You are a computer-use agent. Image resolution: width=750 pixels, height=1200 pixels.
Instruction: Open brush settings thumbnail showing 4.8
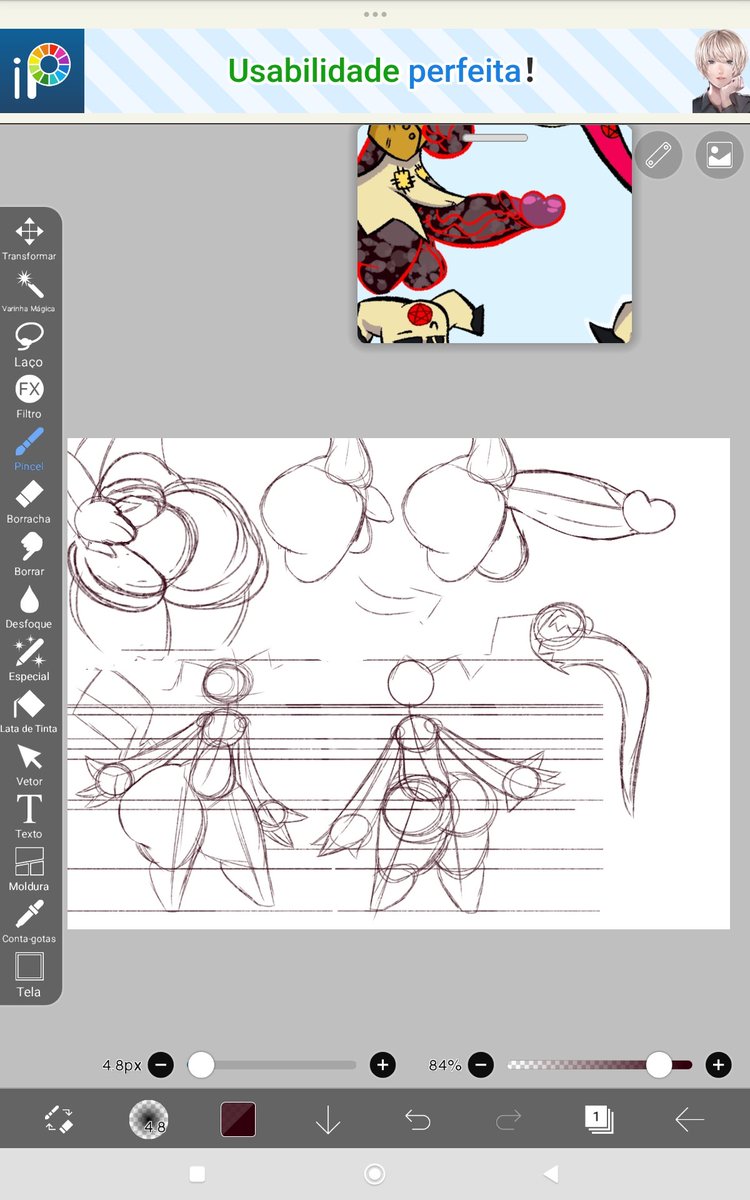(x=149, y=1120)
